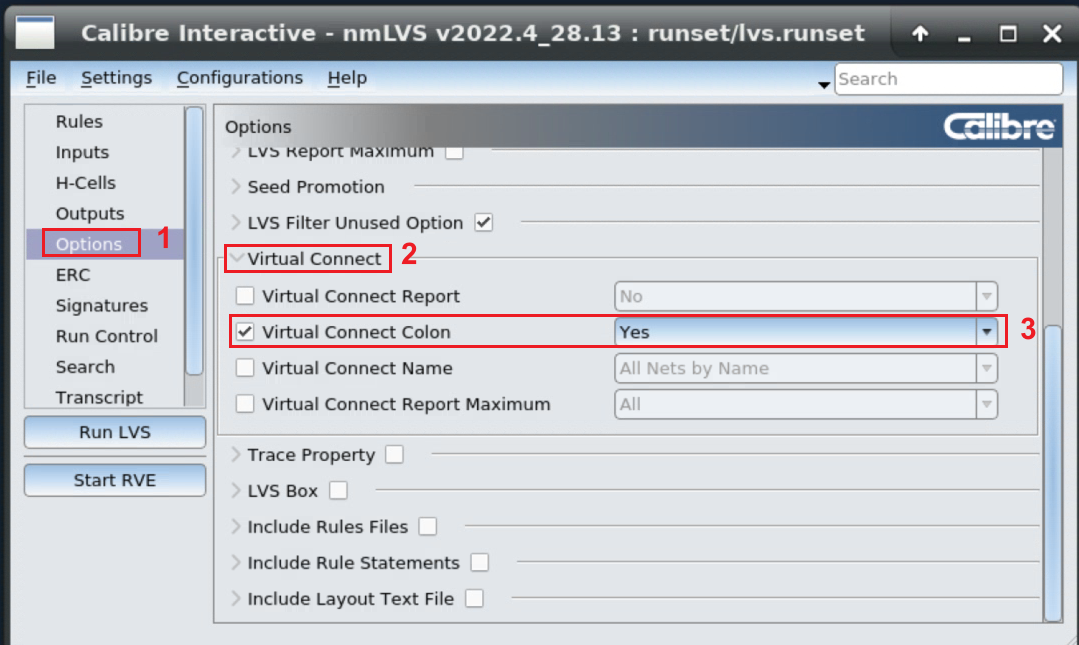Click the Run LVS button
The image size is (1079, 645).
[115, 433]
